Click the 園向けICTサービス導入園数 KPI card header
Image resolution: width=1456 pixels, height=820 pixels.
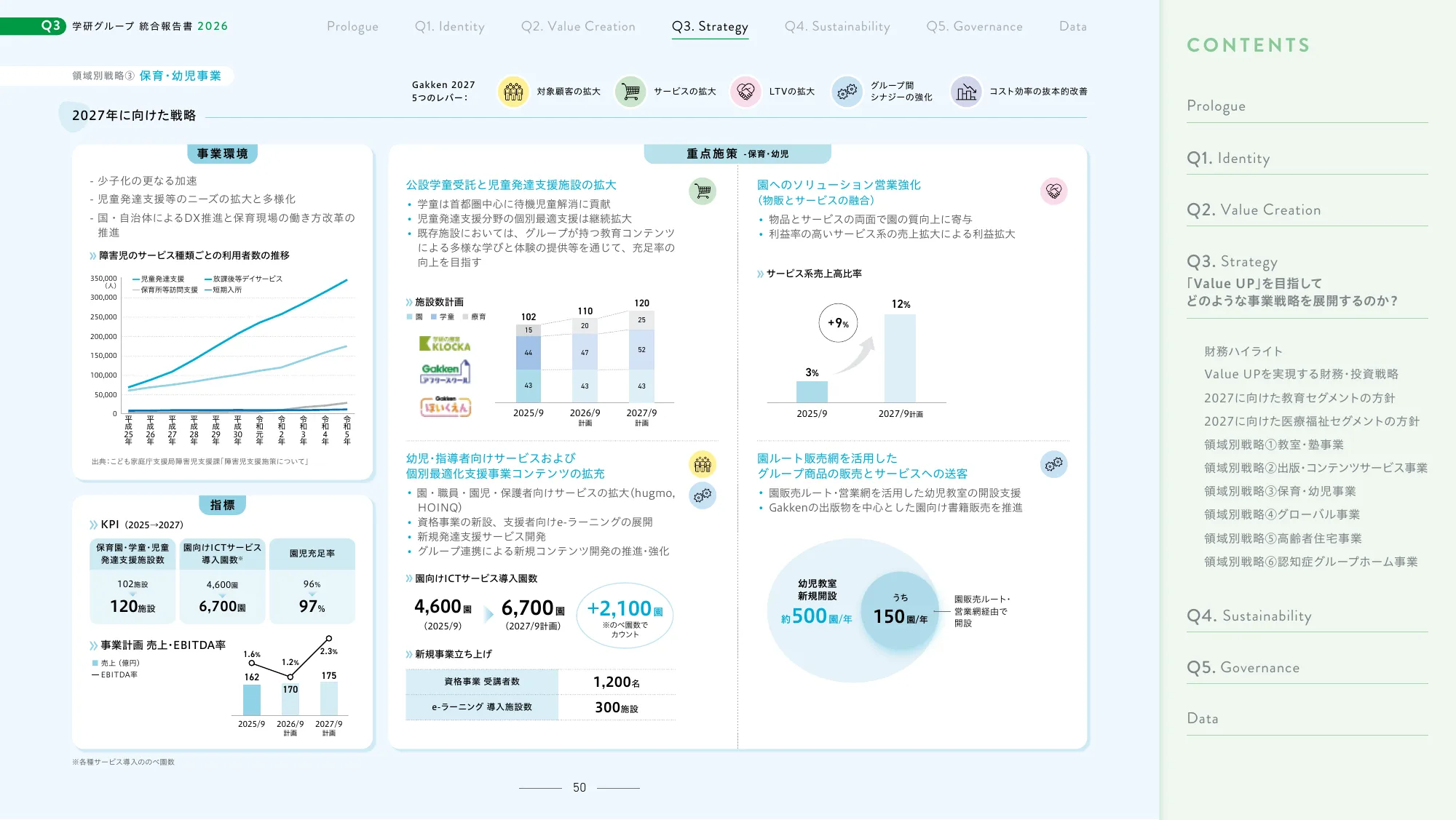point(222,554)
